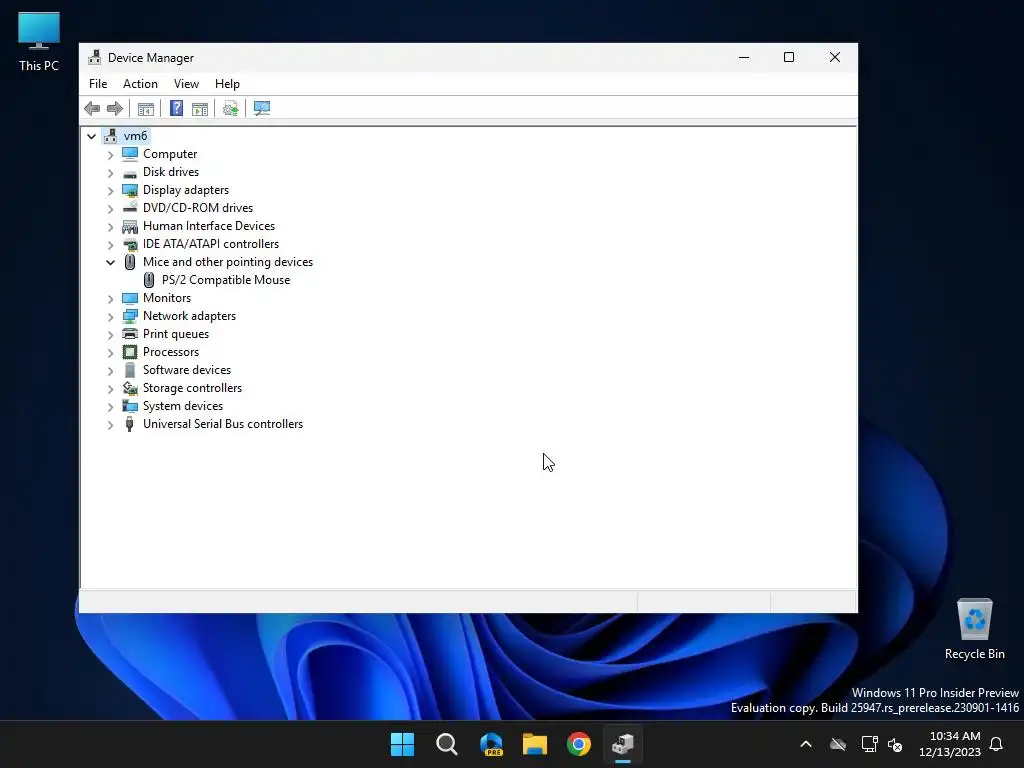1024x768 pixels.
Task: Expand the Disk drives category
Action: pos(110,173)
